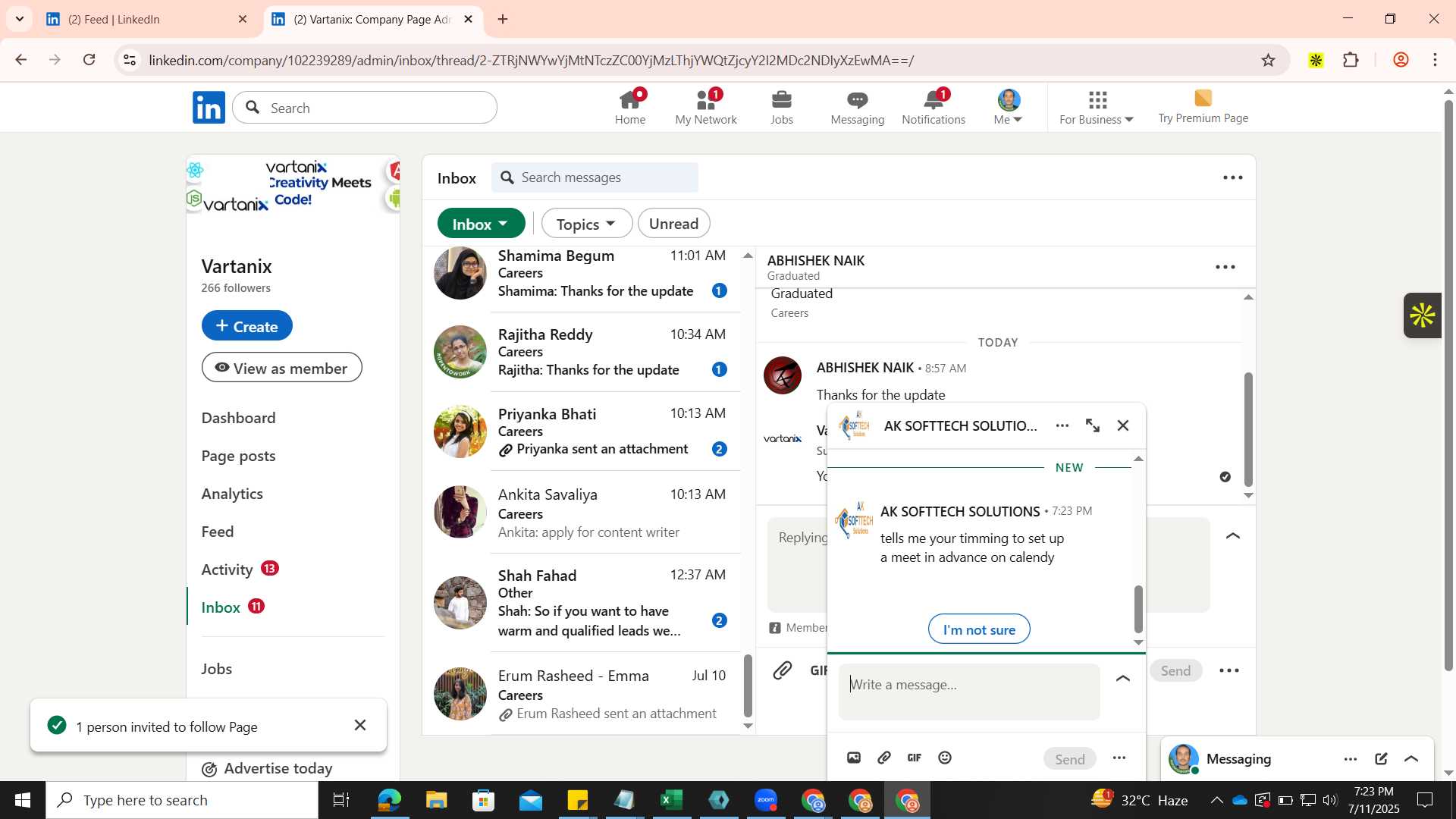1456x819 pixels.
Task: Open inbox more options ellipsis
Action: point(1233,177)
